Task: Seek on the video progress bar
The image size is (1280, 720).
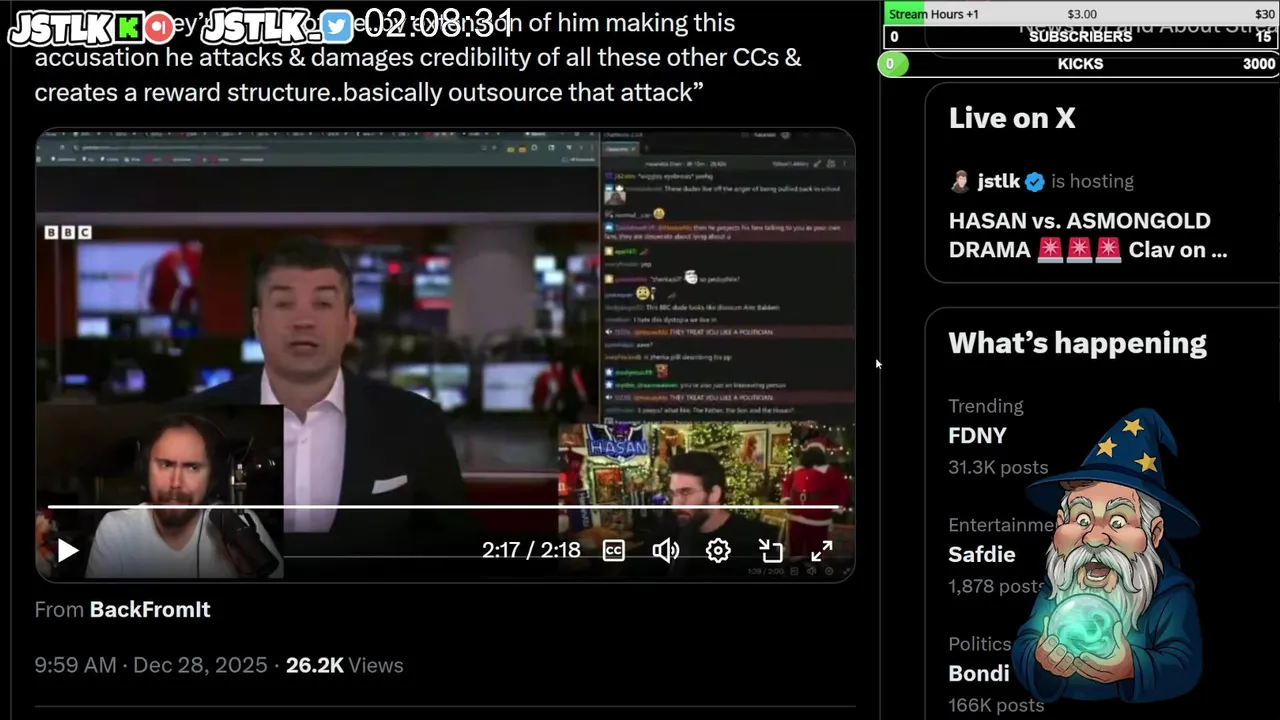Action: pos(445,508)
